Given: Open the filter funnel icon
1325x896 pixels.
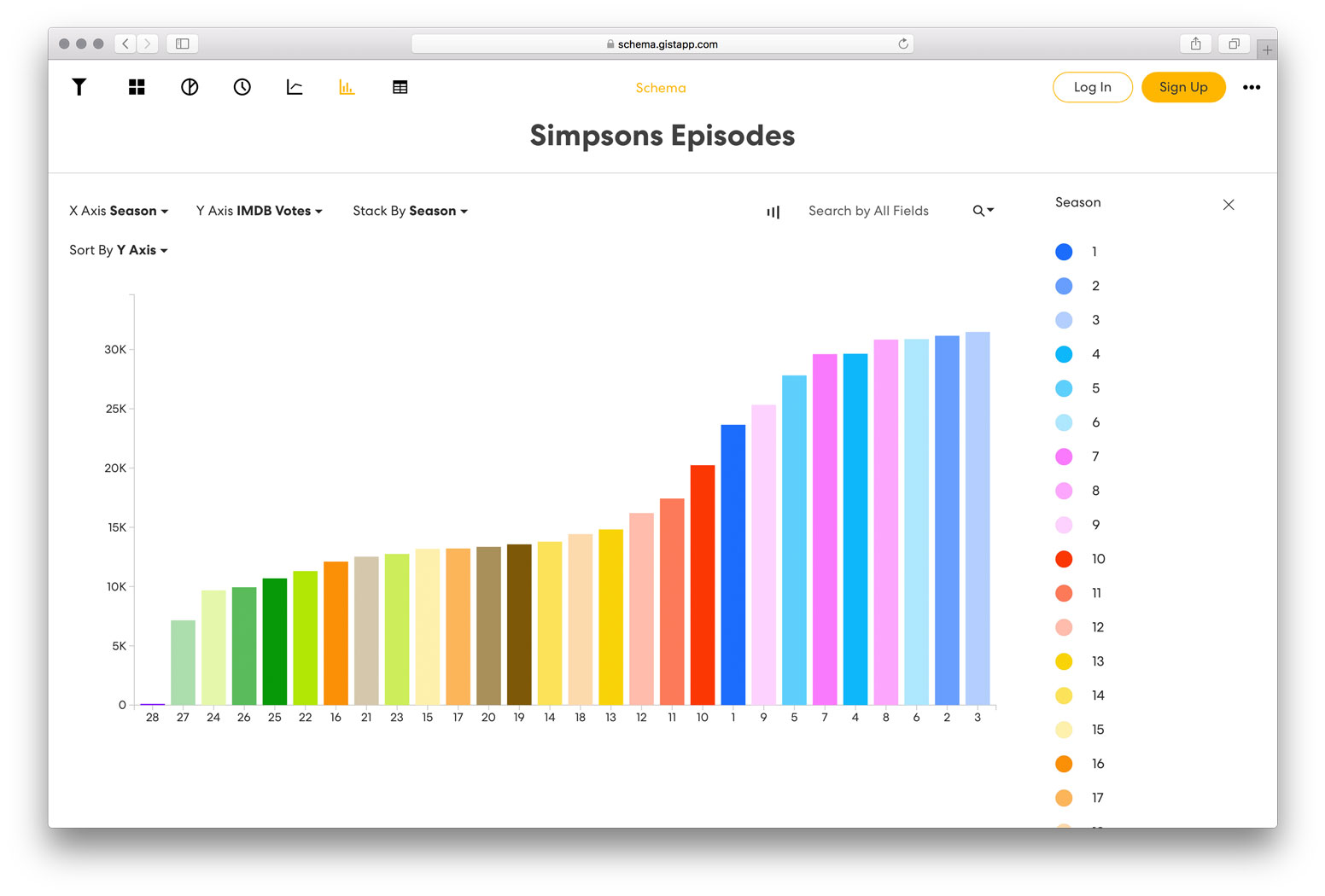Looking at the screenshot, I should [79, 87].
